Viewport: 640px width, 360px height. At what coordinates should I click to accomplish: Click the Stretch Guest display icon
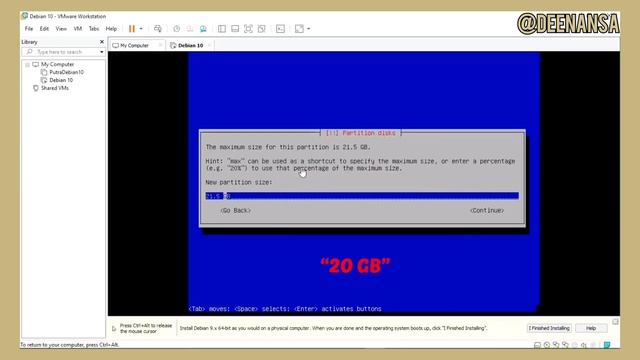[x=299, y=29]
